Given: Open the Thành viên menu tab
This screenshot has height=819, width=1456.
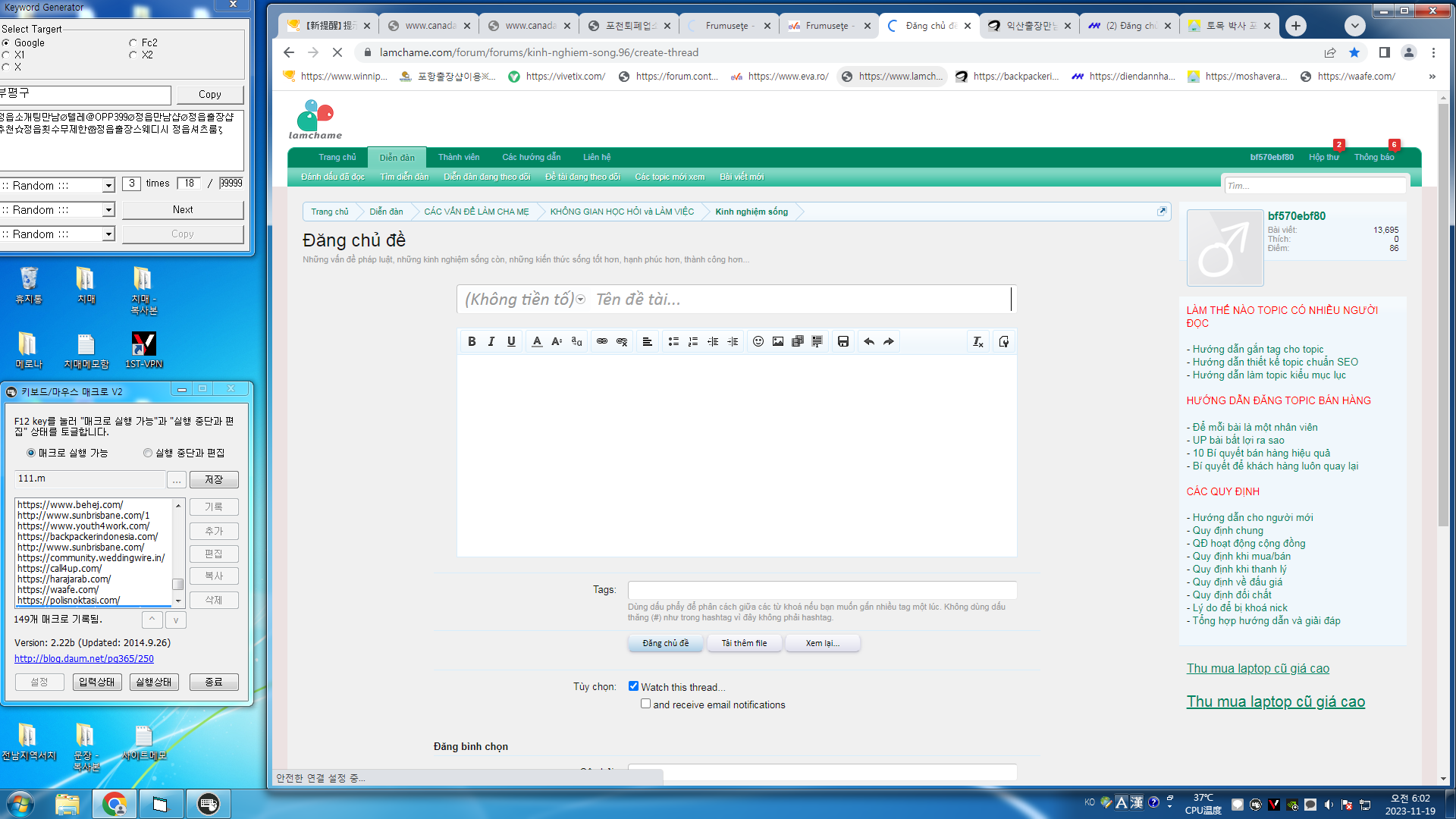Looking at the screenshot, I should pos(458,157).
